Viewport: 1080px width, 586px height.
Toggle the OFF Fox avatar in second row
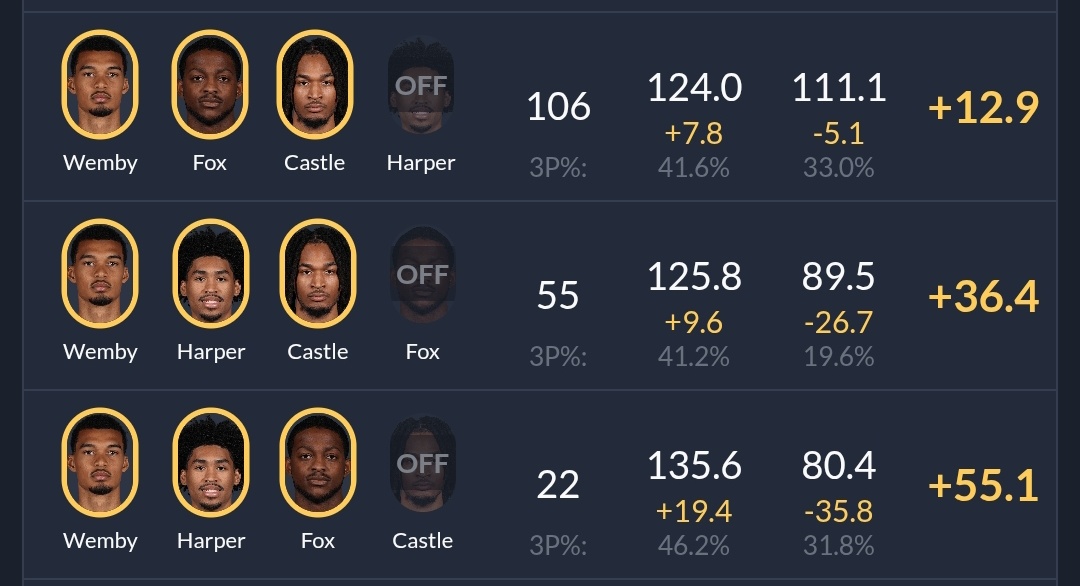(x=422, y=275)
